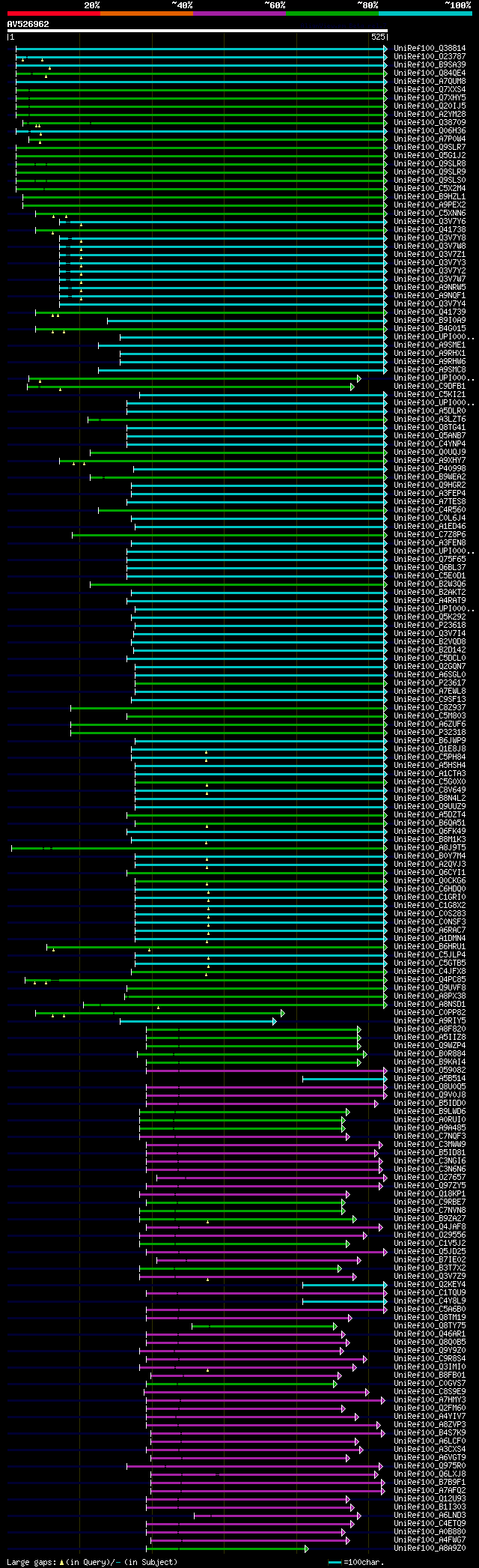Select the UniRef100_A8J9T5 label
The width and height of the screenshot is (479, 1568).
click(430, 848)
